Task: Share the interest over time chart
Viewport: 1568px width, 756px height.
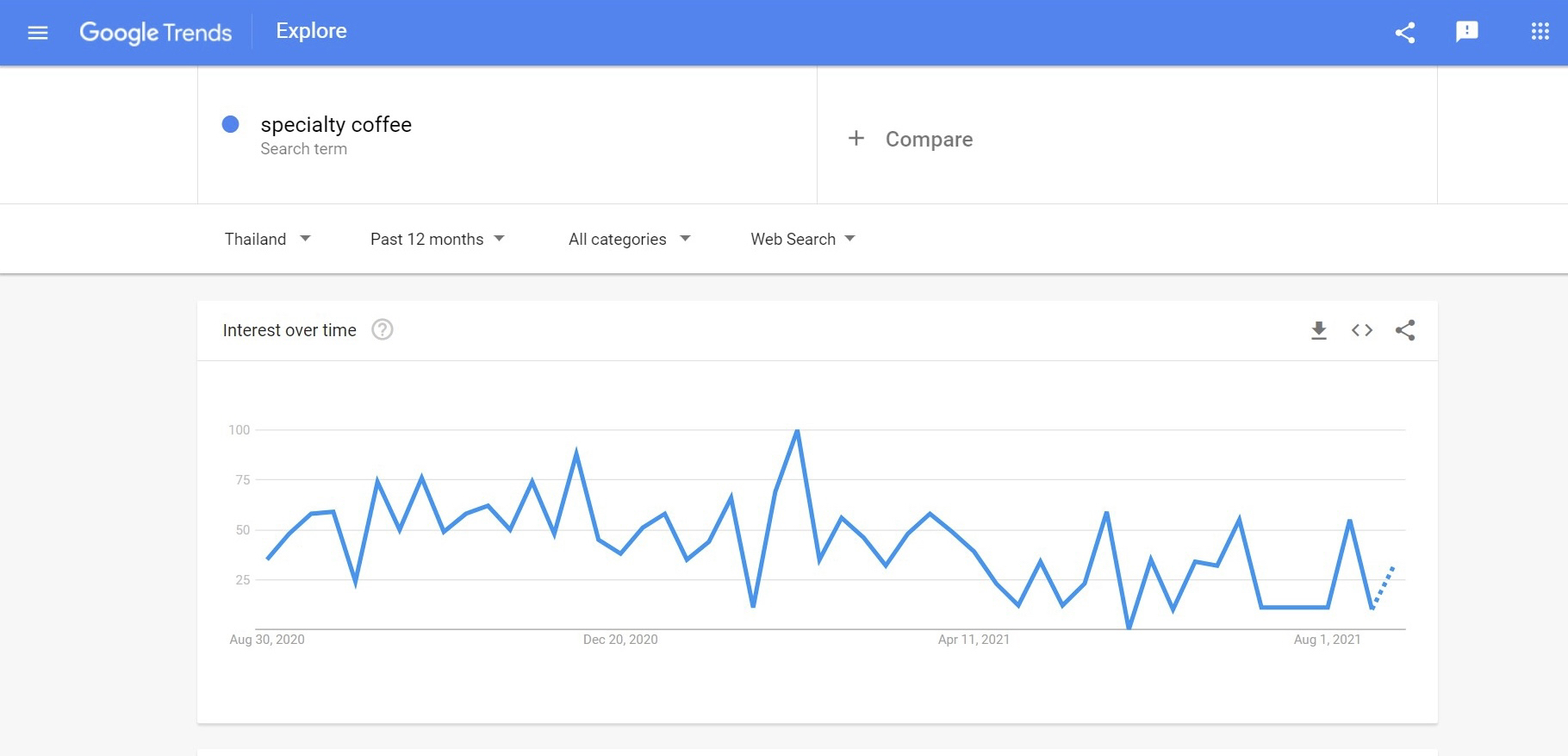Action: click(x=1405, y=330)
